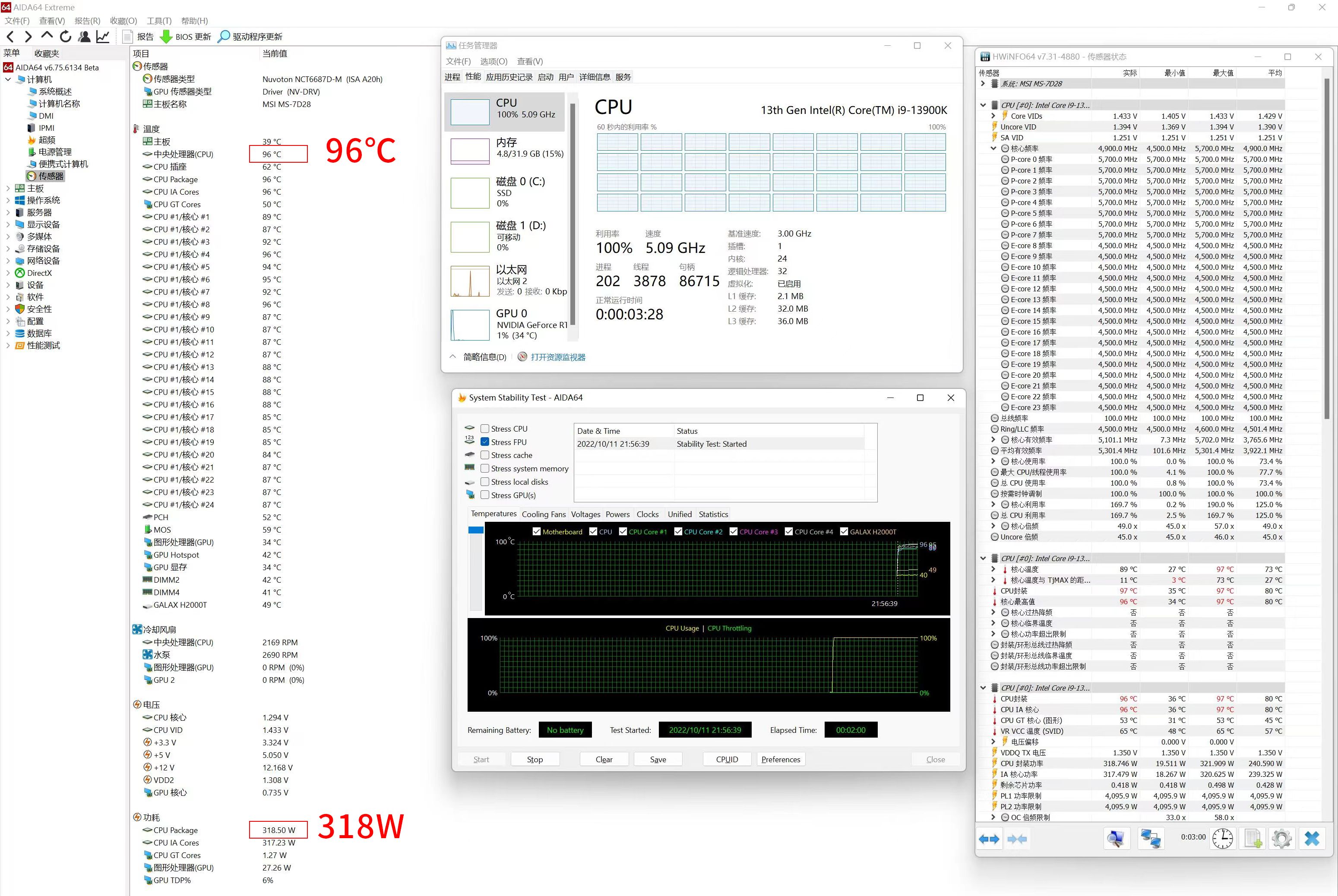This screenshot has height=896, width=1338.
Task: Click the AIDA64 graph chart toolbar icon
Action: pos(103,37)
